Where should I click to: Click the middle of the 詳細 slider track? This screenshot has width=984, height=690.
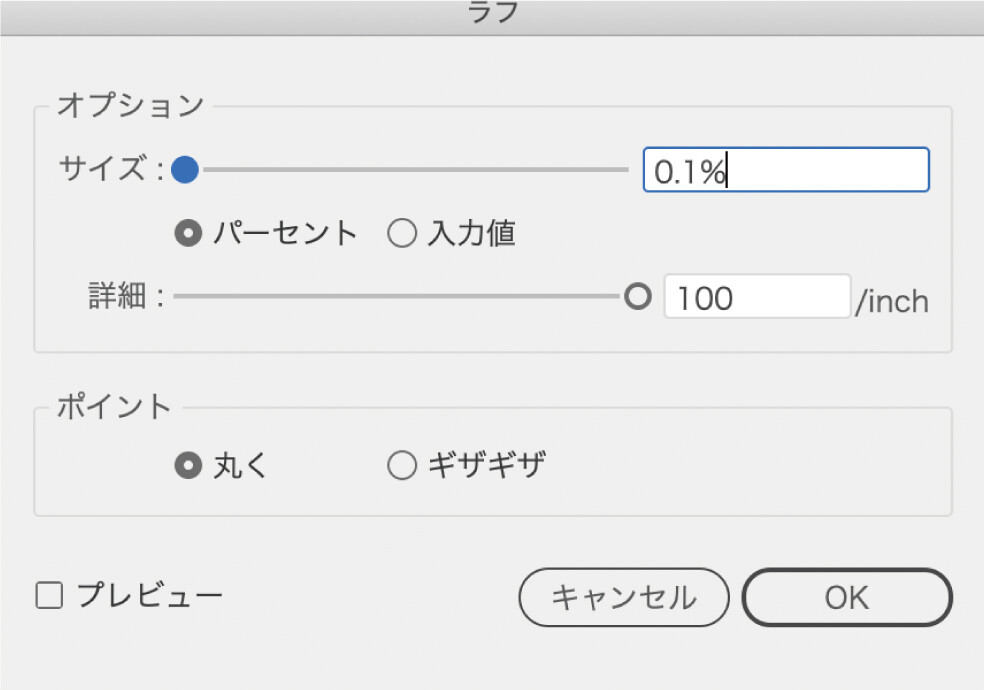click(x=400, y=297)
